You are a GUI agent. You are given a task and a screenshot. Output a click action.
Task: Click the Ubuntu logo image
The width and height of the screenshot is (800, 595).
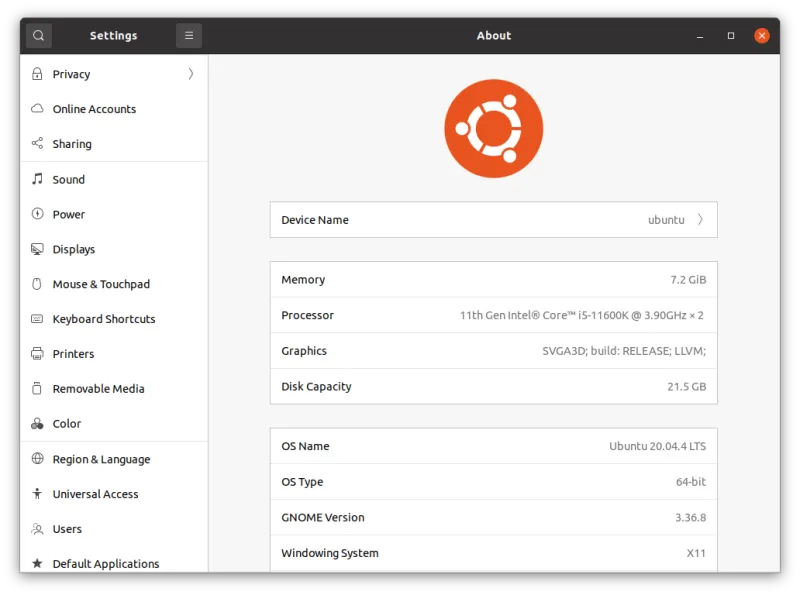493,128
